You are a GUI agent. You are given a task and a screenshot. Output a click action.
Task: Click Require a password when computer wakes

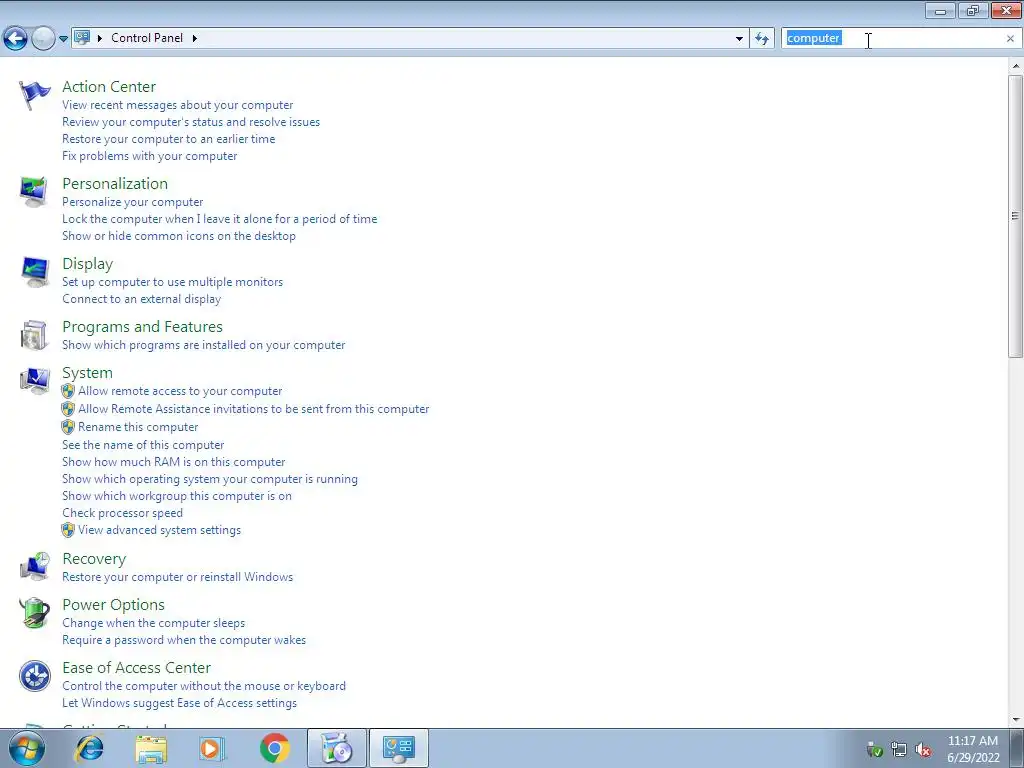click(x=184, y=641)
